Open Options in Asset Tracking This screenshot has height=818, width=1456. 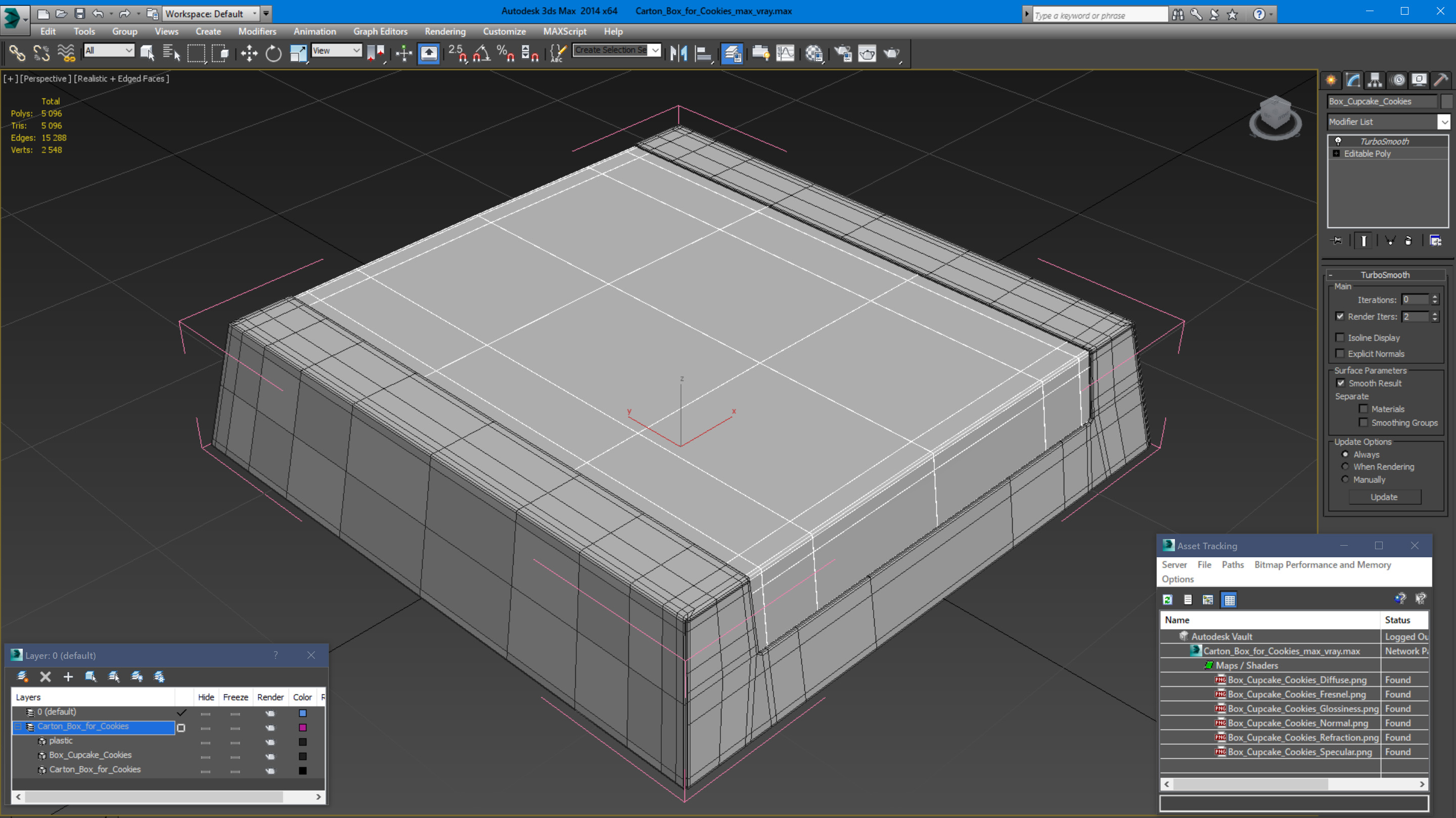[x=1177, y=579]
